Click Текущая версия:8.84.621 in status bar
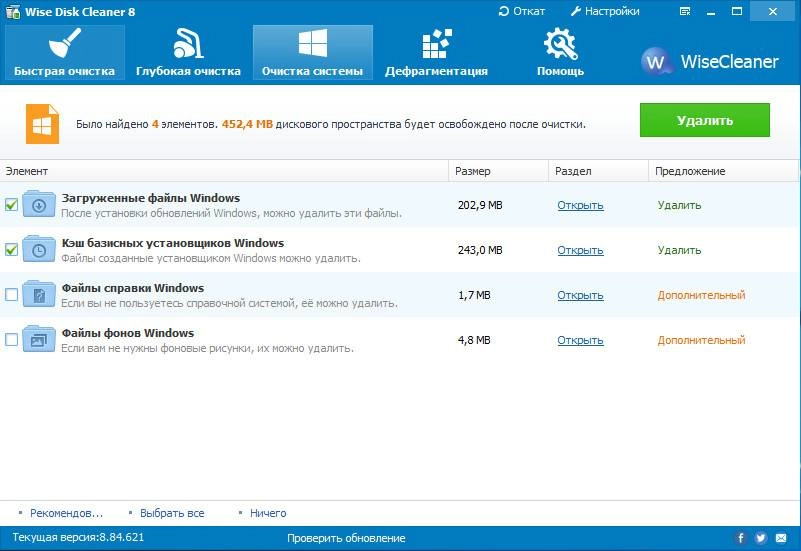The image size is (801, 551). coord(78,538)
